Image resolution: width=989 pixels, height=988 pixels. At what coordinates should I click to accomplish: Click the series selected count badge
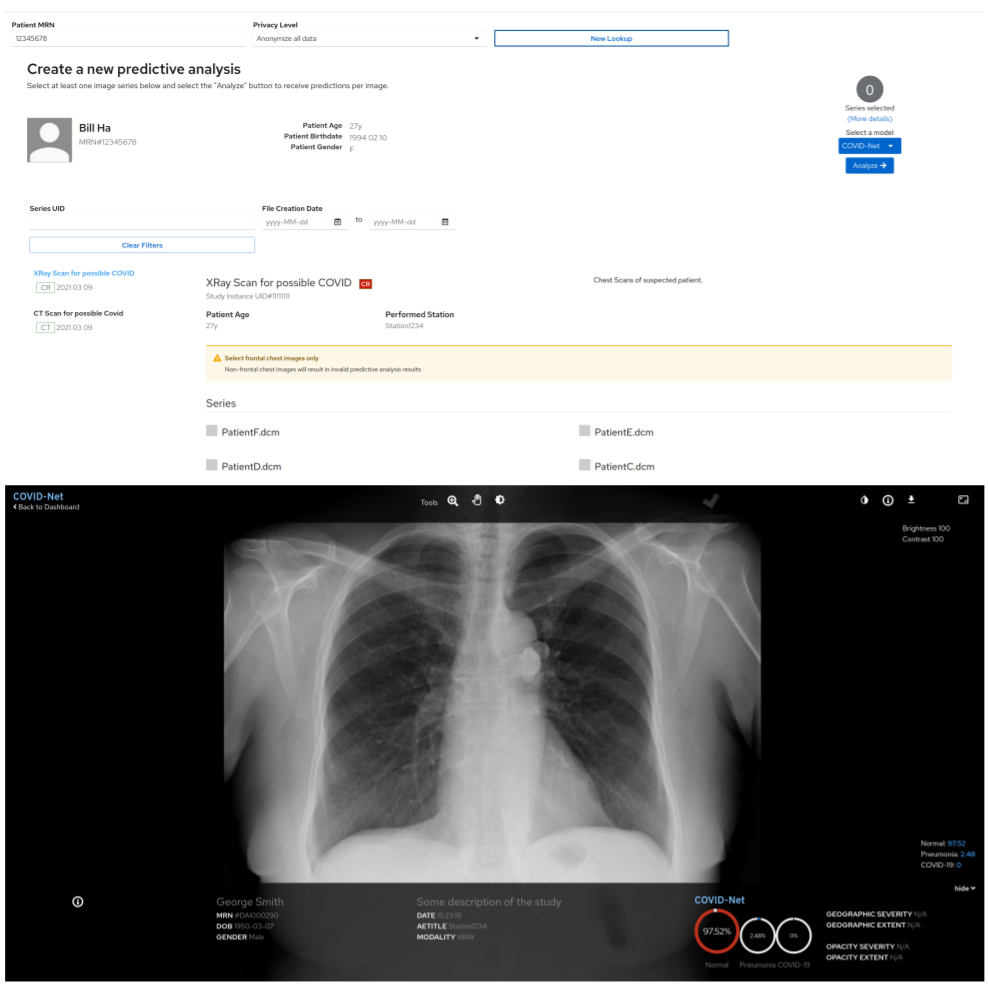(869, 90)
